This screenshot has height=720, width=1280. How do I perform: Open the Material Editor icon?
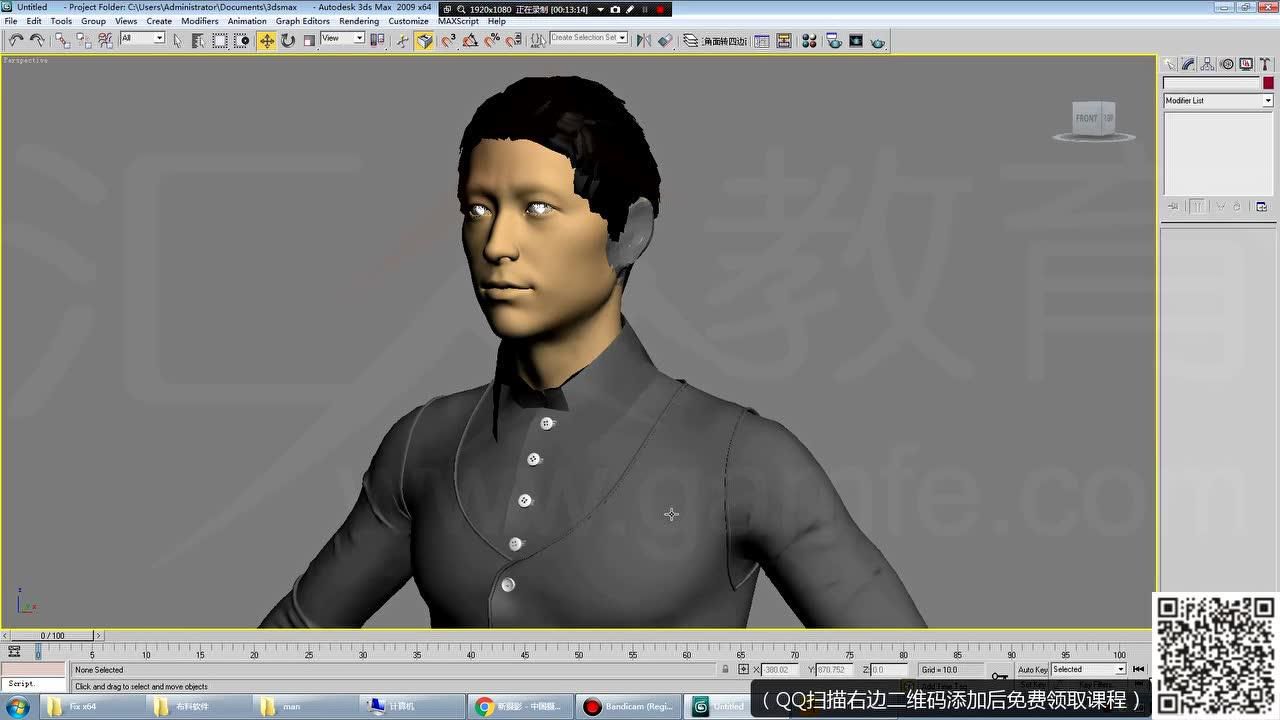coord(809,41)
